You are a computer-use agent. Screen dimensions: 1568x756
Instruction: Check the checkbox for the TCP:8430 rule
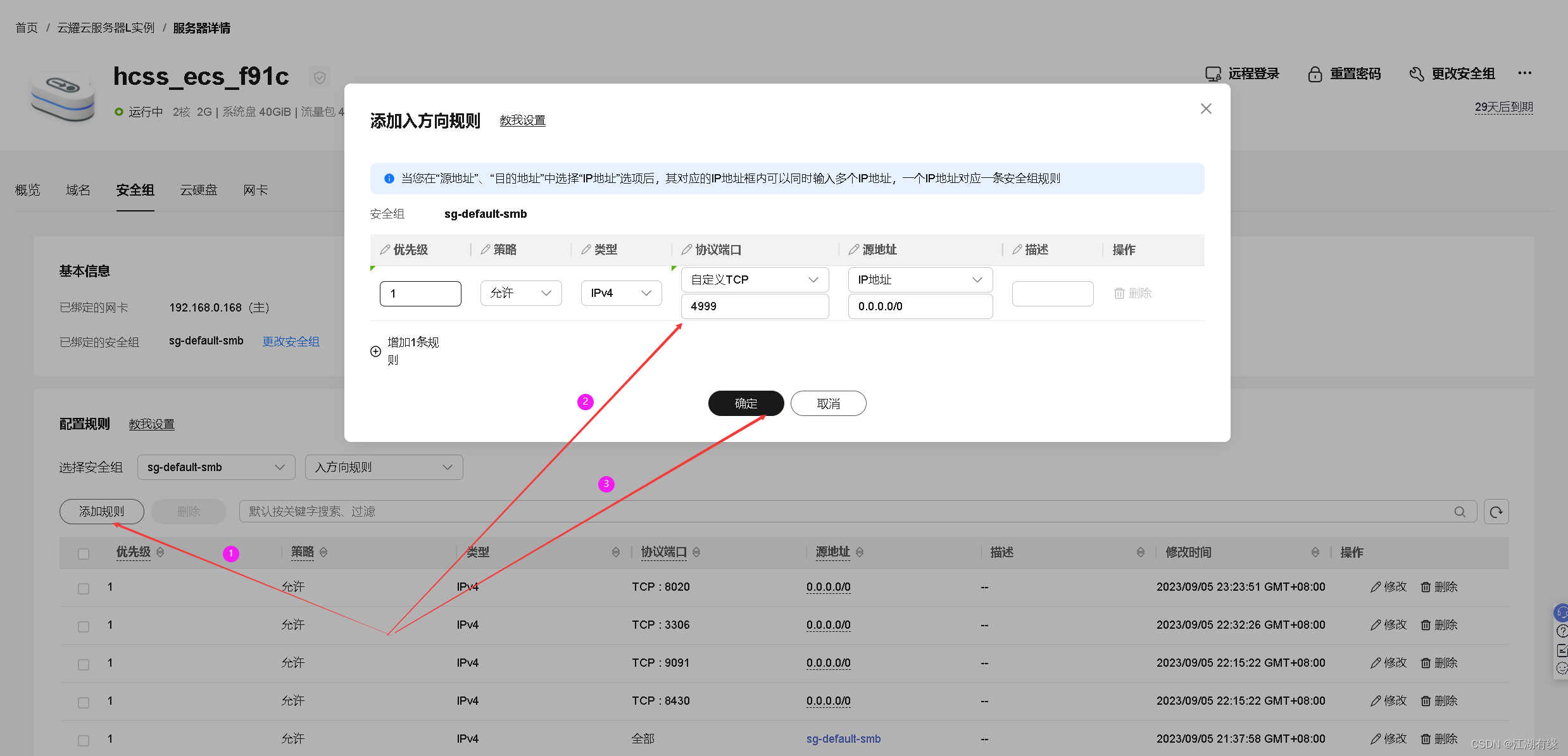pos(83,702)
